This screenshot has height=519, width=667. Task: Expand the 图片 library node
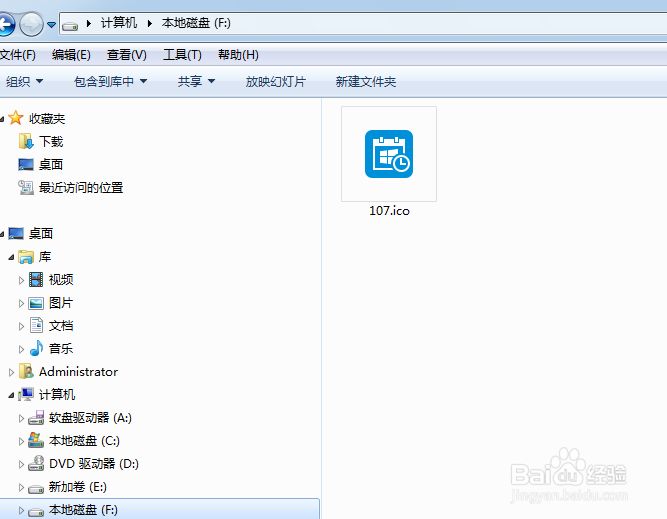click(21, 303)
